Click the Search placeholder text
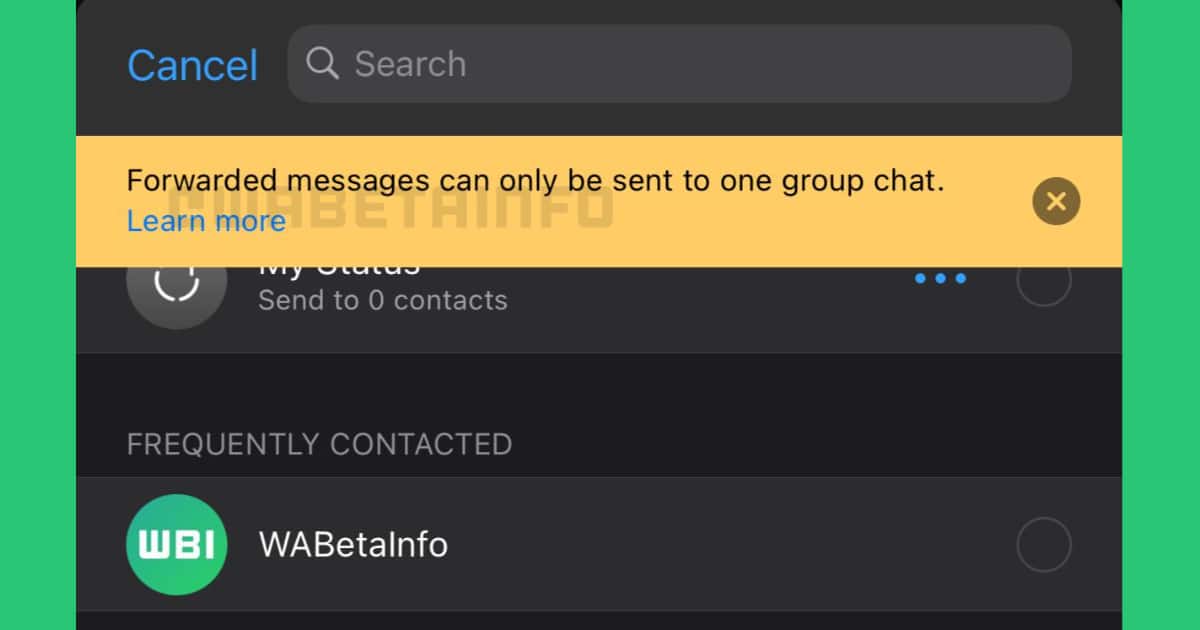 pos(410,64)
